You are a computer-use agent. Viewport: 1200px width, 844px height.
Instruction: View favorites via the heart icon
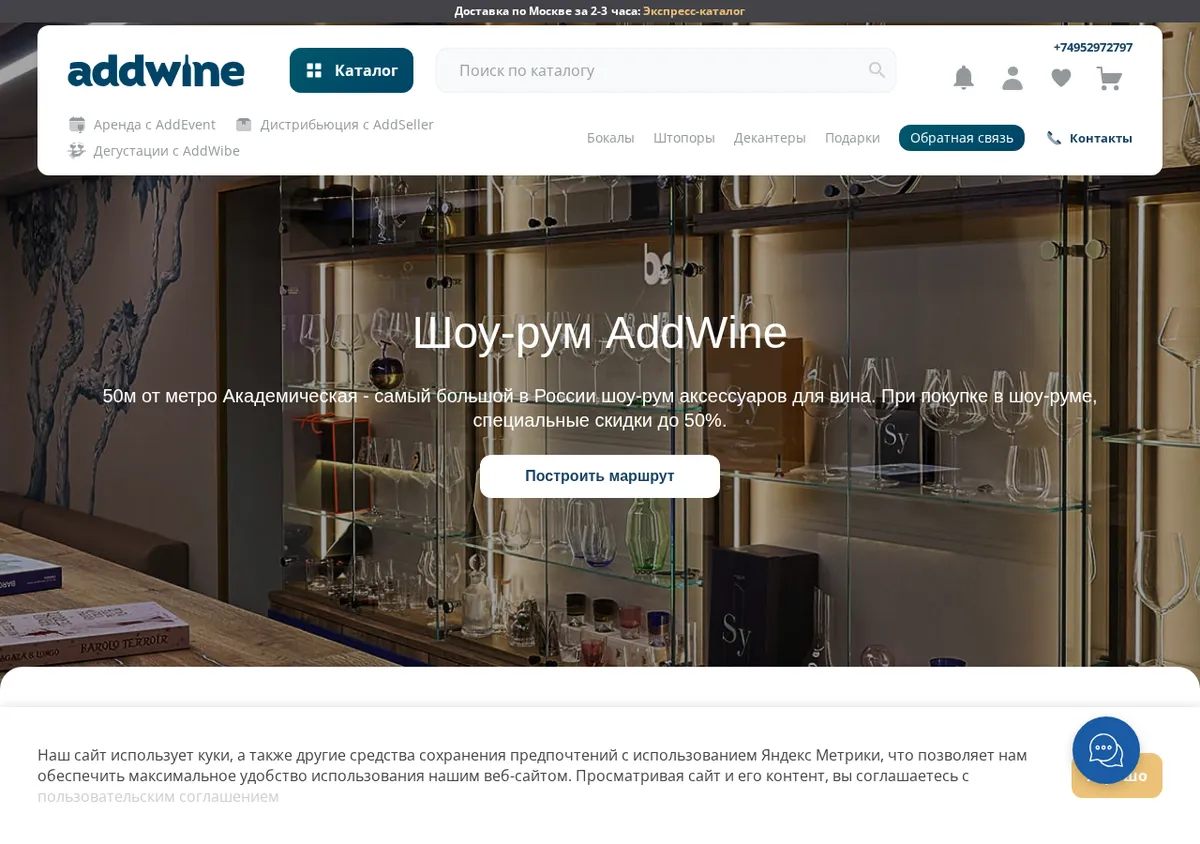(1061, 78)
